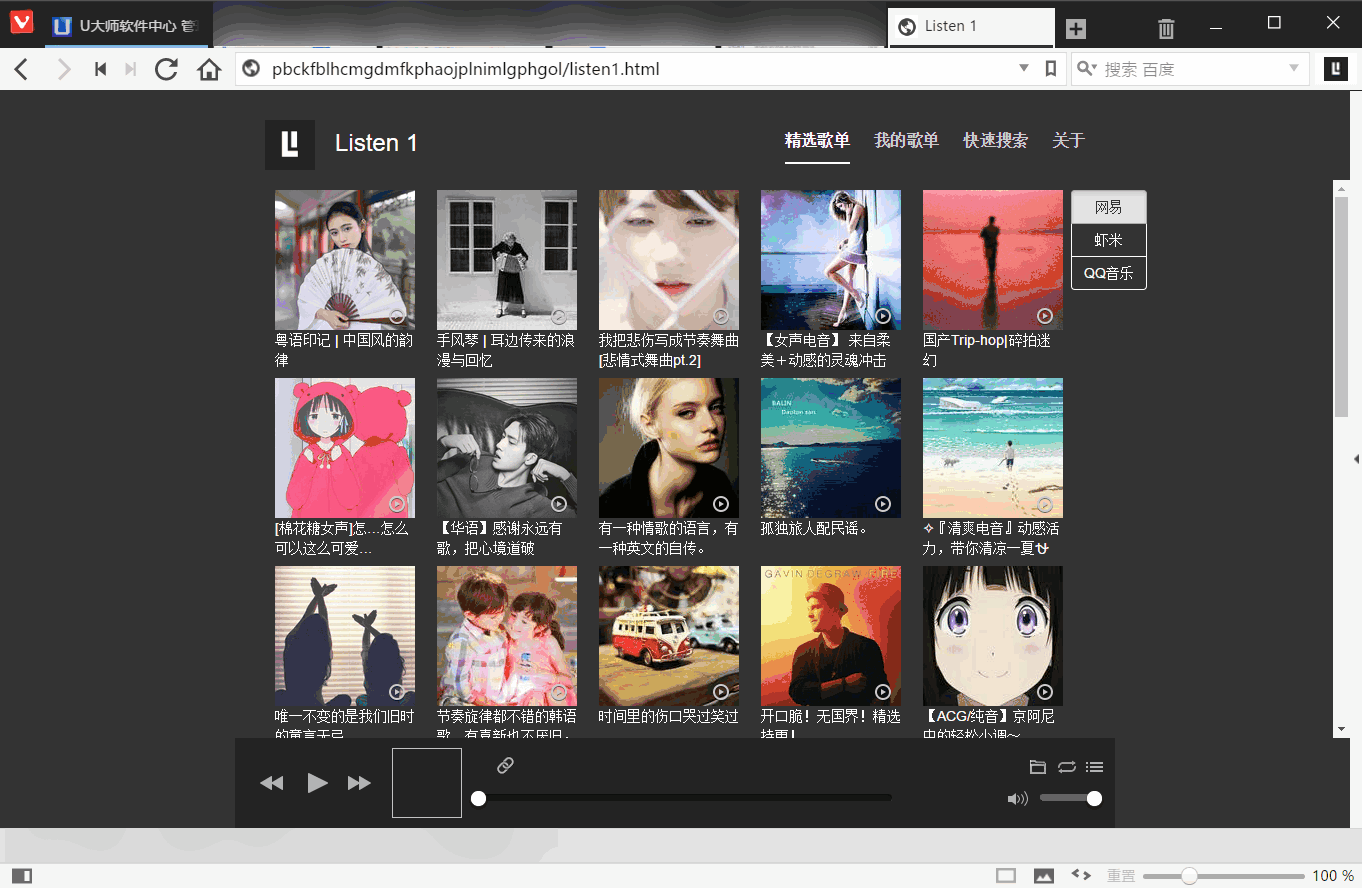The width and height of the screenshot is (1362, 888).
Task: Choose the QQ音乐 source
Action: (1108, 273)
